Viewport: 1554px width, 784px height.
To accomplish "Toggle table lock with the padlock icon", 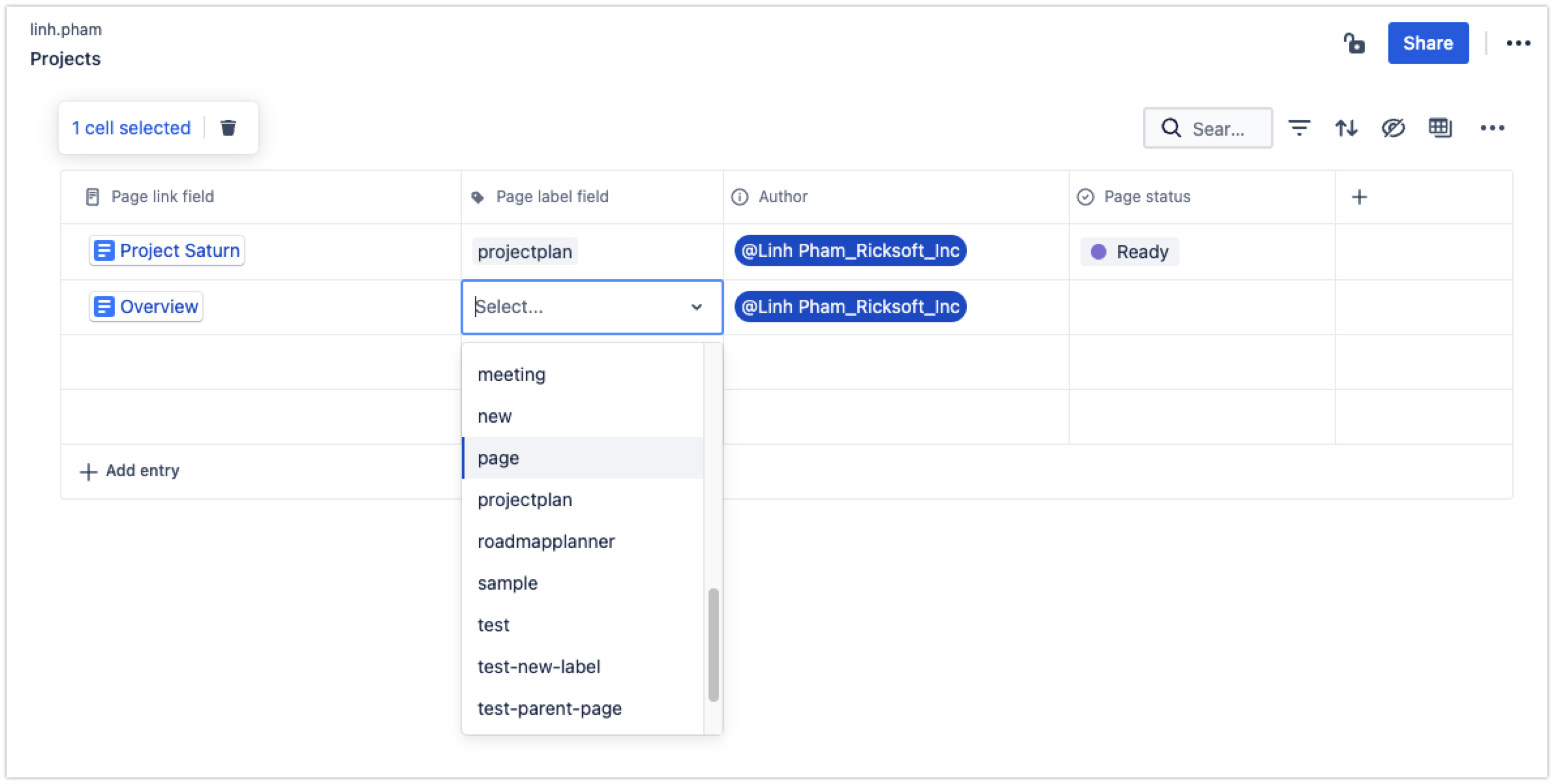I will tap(1355, 43).
